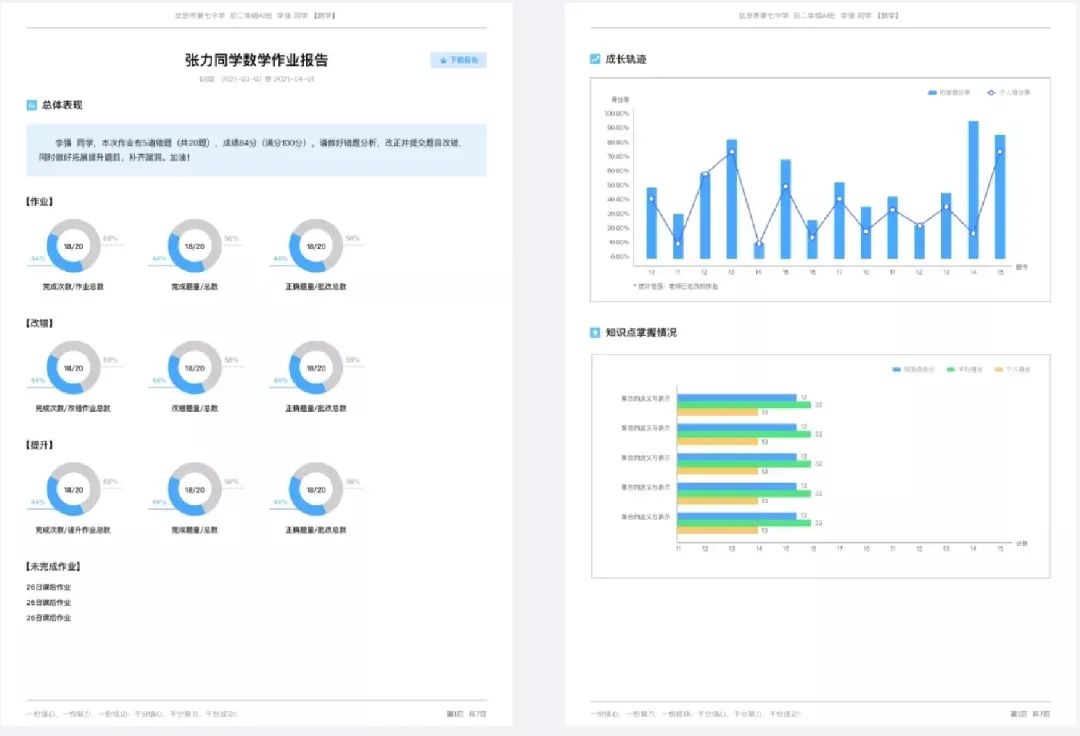Click the 成长轨迹 trend chart icon
Screen dimensions: 1080x736
[595, 59]
